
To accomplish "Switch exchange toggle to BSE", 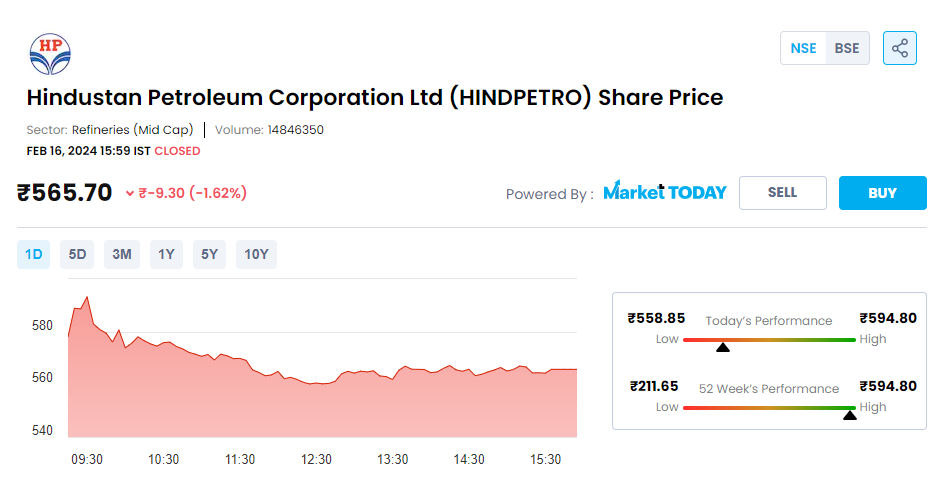I will [847, 48].
